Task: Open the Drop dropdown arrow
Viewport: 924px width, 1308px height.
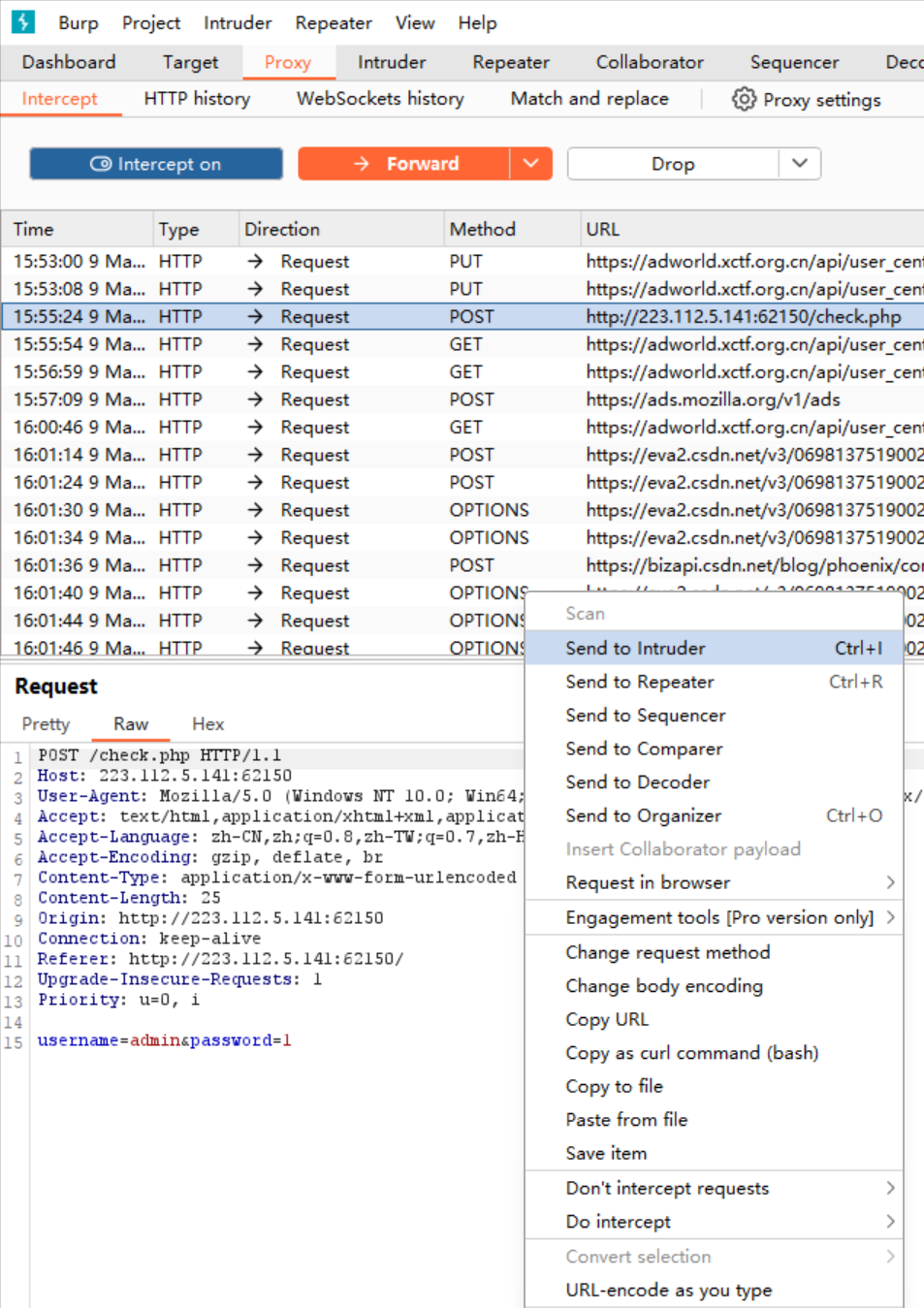Action: 800,164
